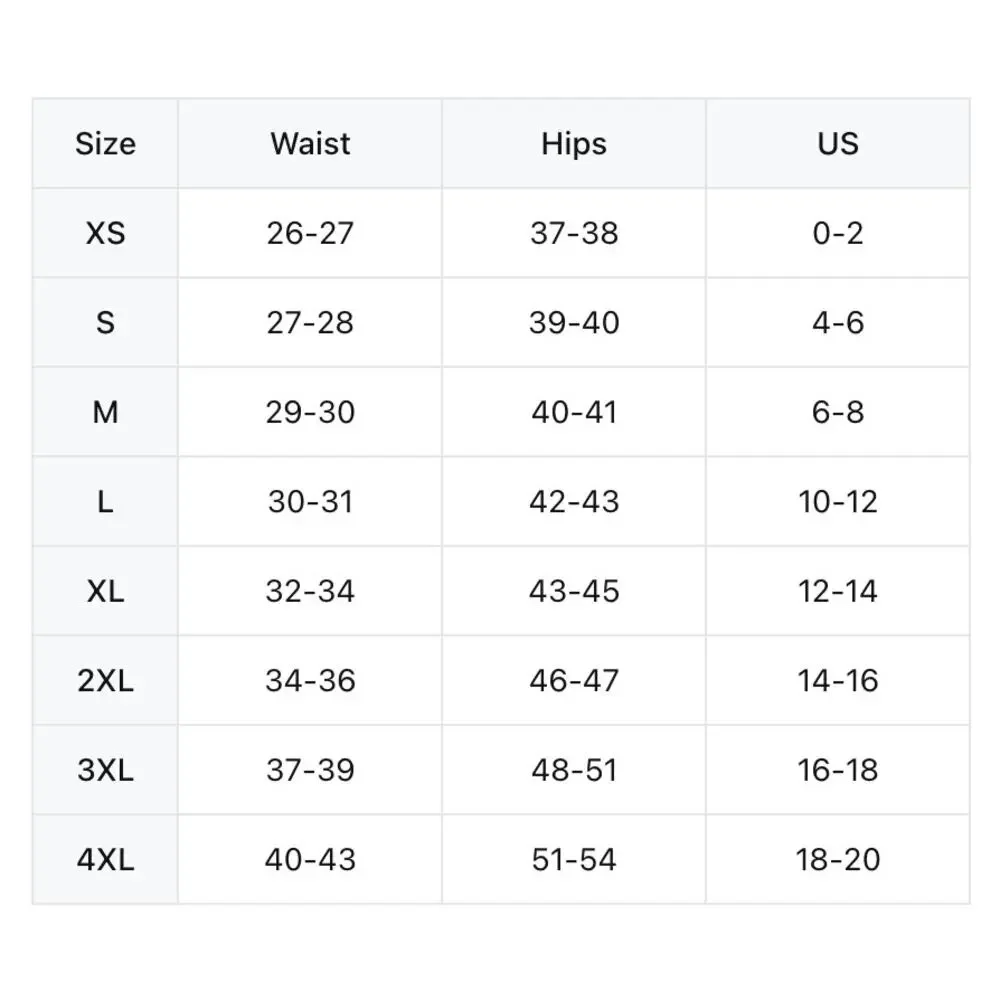
Task: Select the XL size row label
Action: (105, 591)
